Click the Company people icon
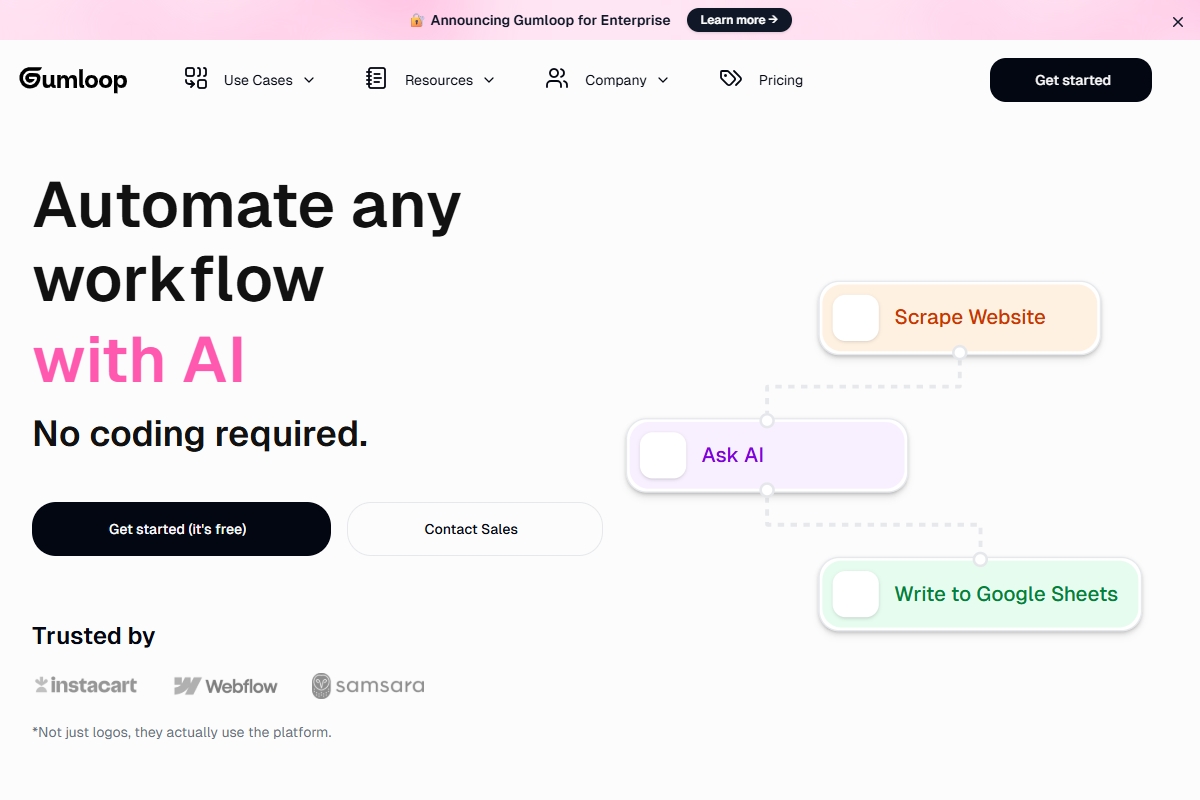Image resolution: width=1200 pixels, height=800 pixels. [557, 79]
